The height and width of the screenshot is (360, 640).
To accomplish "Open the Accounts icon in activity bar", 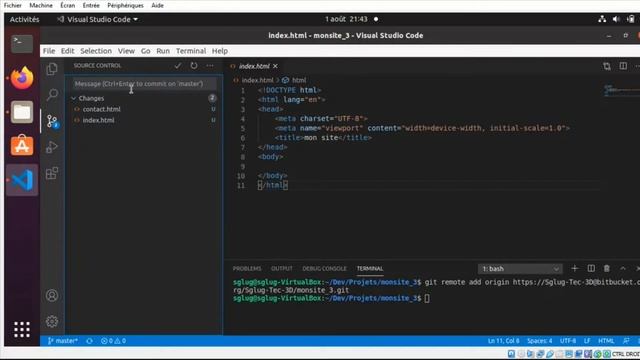I will point(52,296).
